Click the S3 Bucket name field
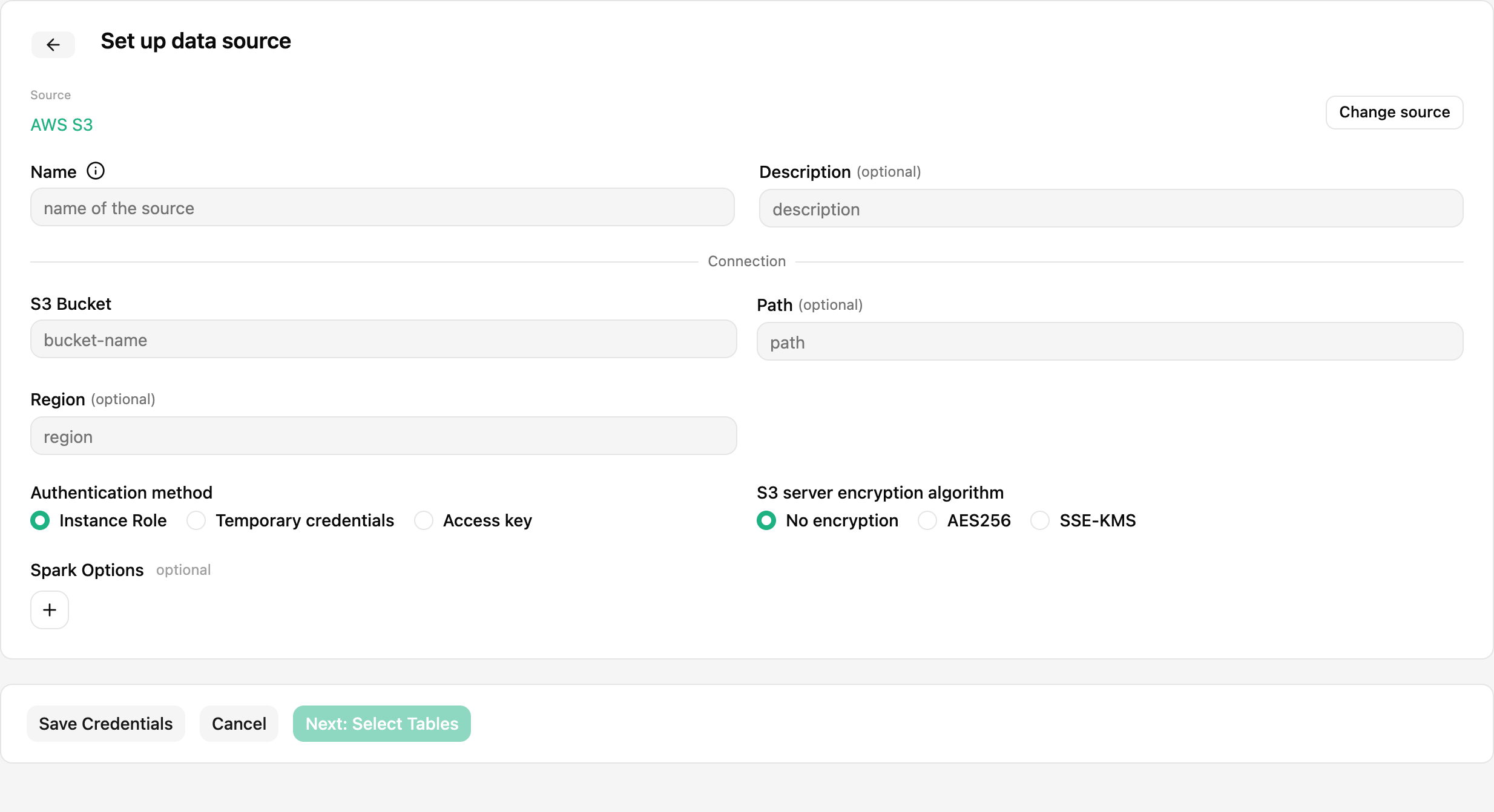Viewport: 1494px width, 812px height. 384,339
